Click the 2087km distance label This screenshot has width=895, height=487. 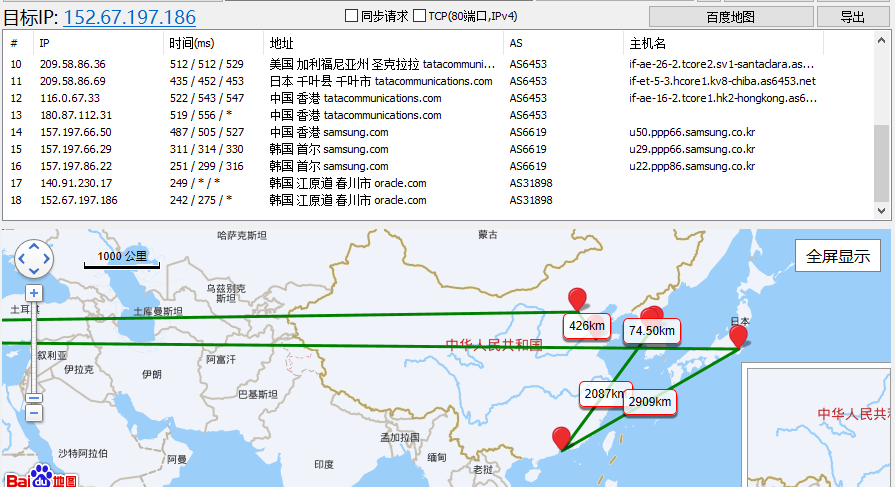pos(603,394)
